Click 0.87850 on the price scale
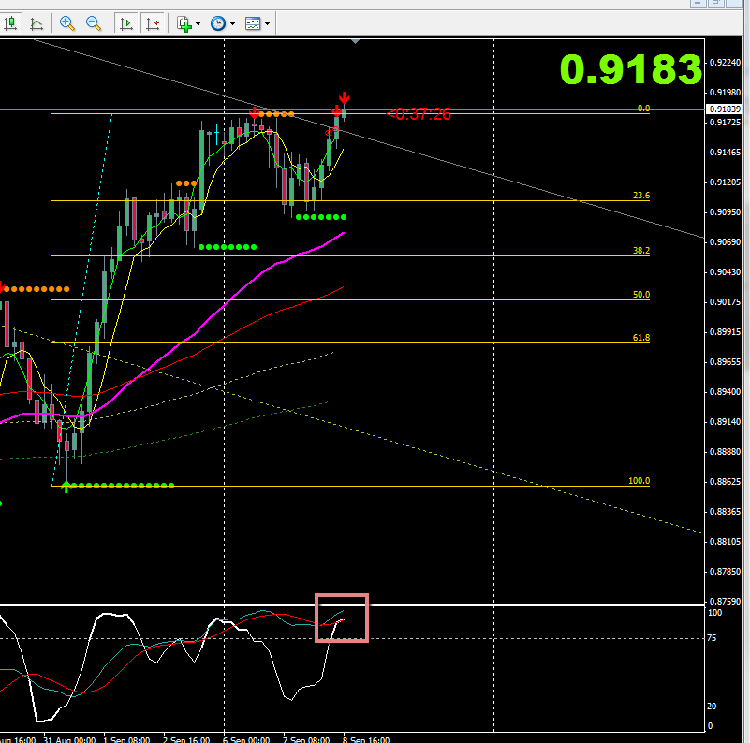The image size is (750, 743). click(725, 572)
